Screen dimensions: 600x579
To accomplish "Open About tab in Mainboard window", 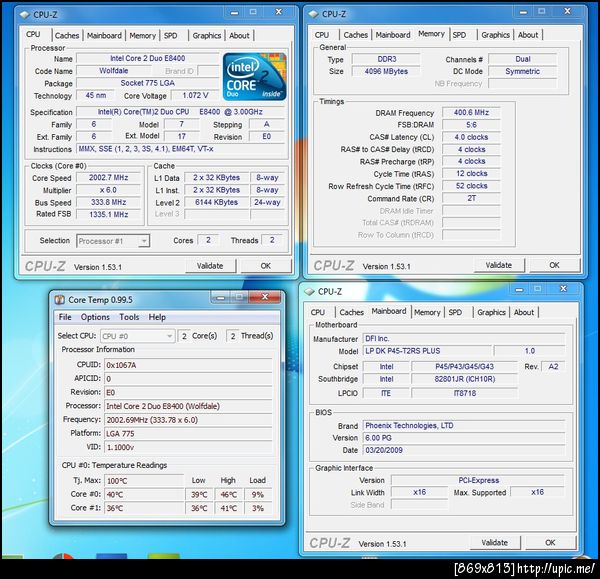I will tap(523, 312).
